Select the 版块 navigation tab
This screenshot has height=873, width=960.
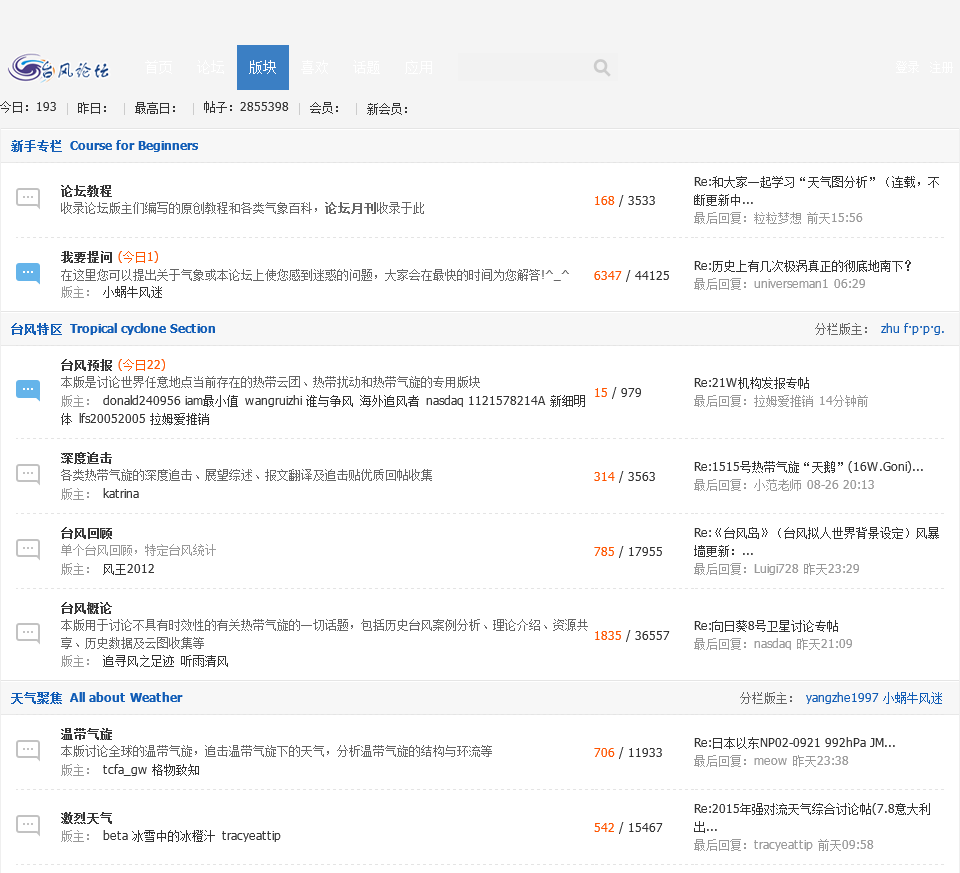(x=263, y=68)
